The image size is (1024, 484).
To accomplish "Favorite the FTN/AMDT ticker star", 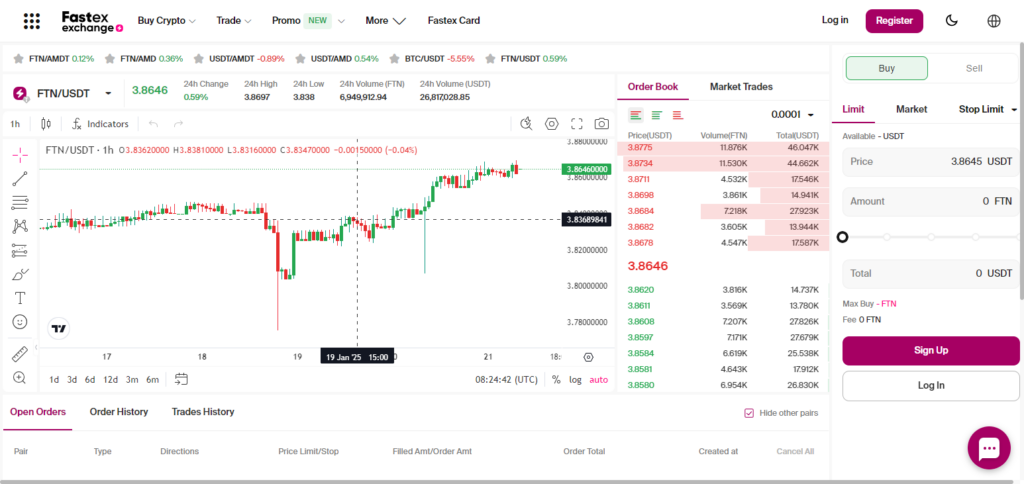I will click(18, 59).
